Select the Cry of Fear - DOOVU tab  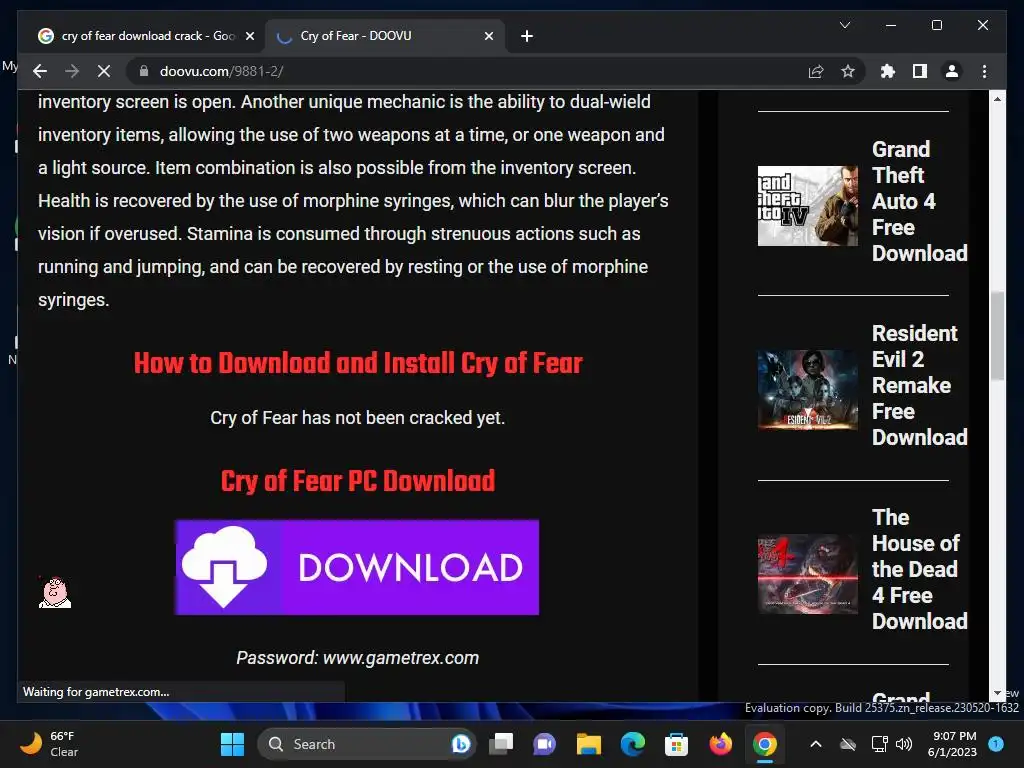click(384, 36)
